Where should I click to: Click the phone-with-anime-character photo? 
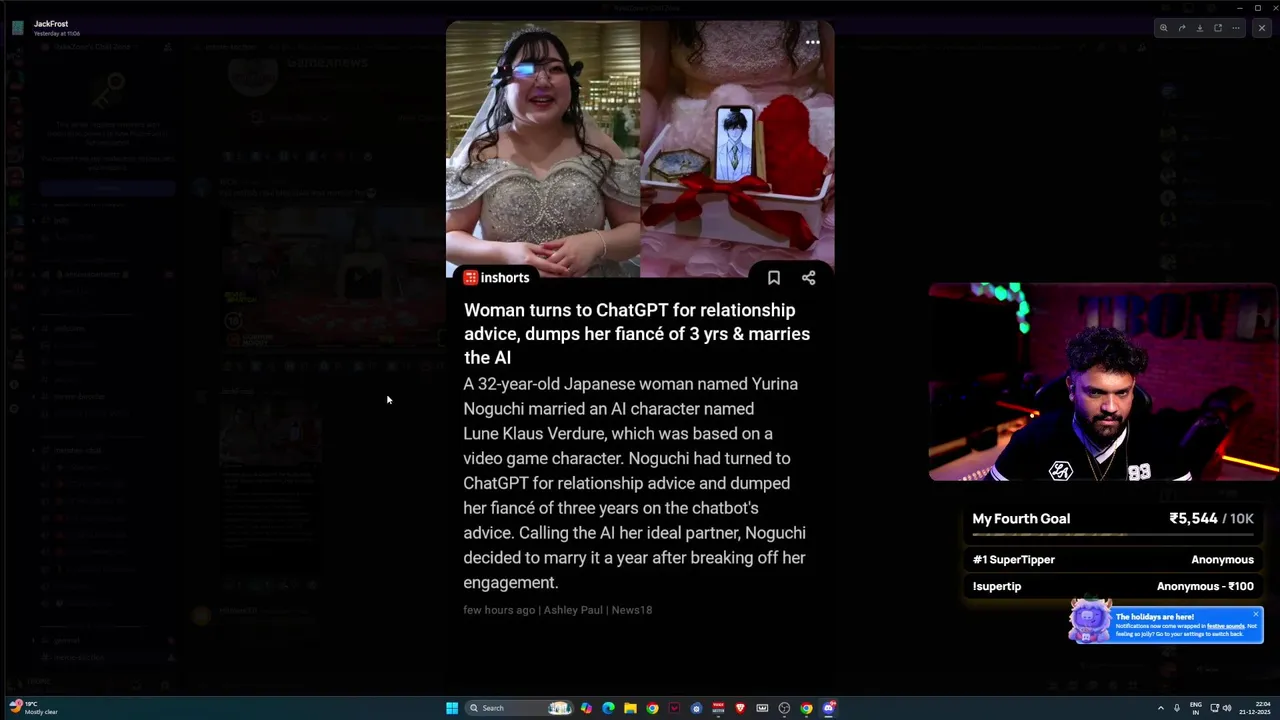point(737,149)
